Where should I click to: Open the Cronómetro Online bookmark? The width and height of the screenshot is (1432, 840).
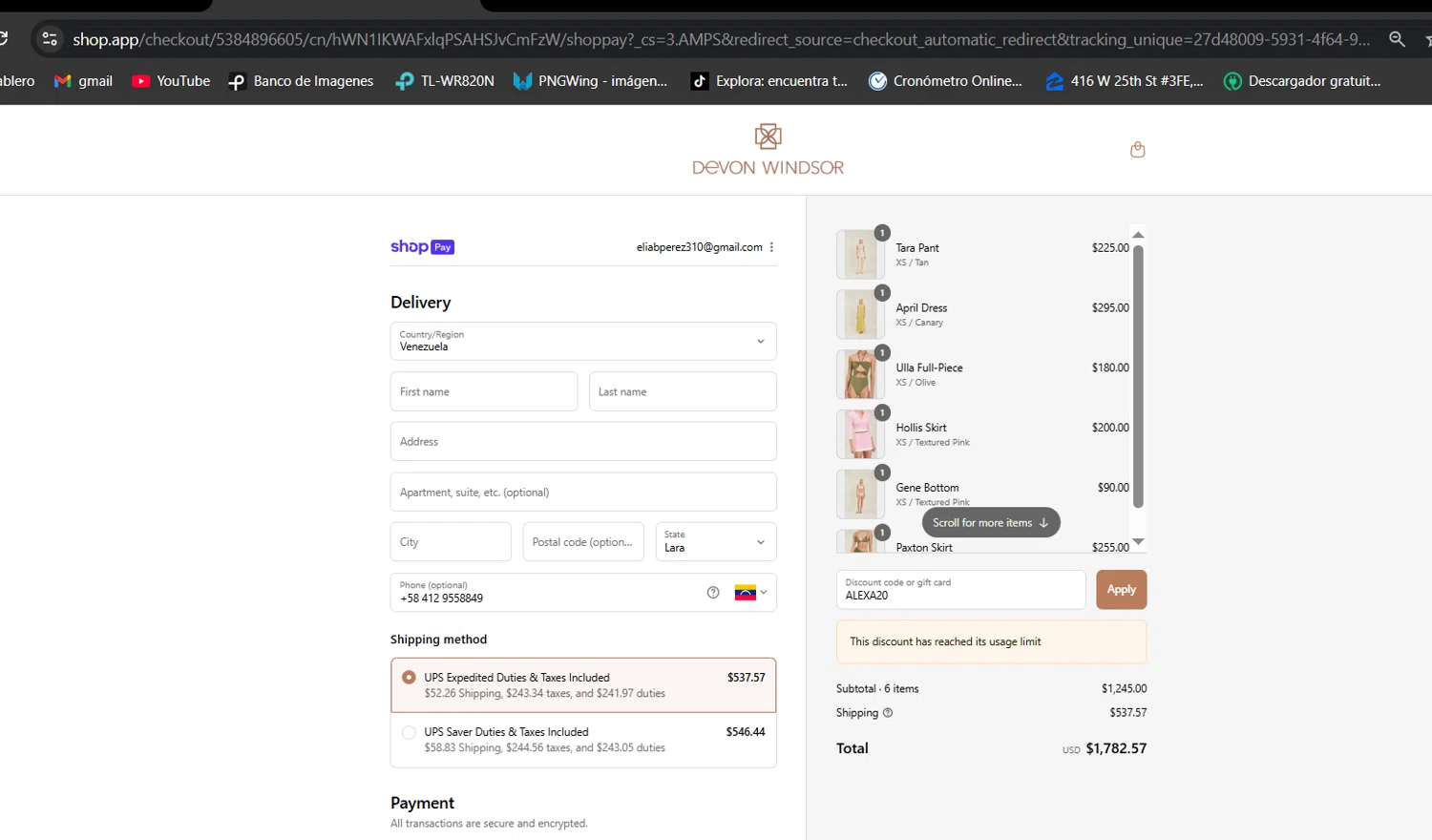pyautogui.click(x=945, y=81)
